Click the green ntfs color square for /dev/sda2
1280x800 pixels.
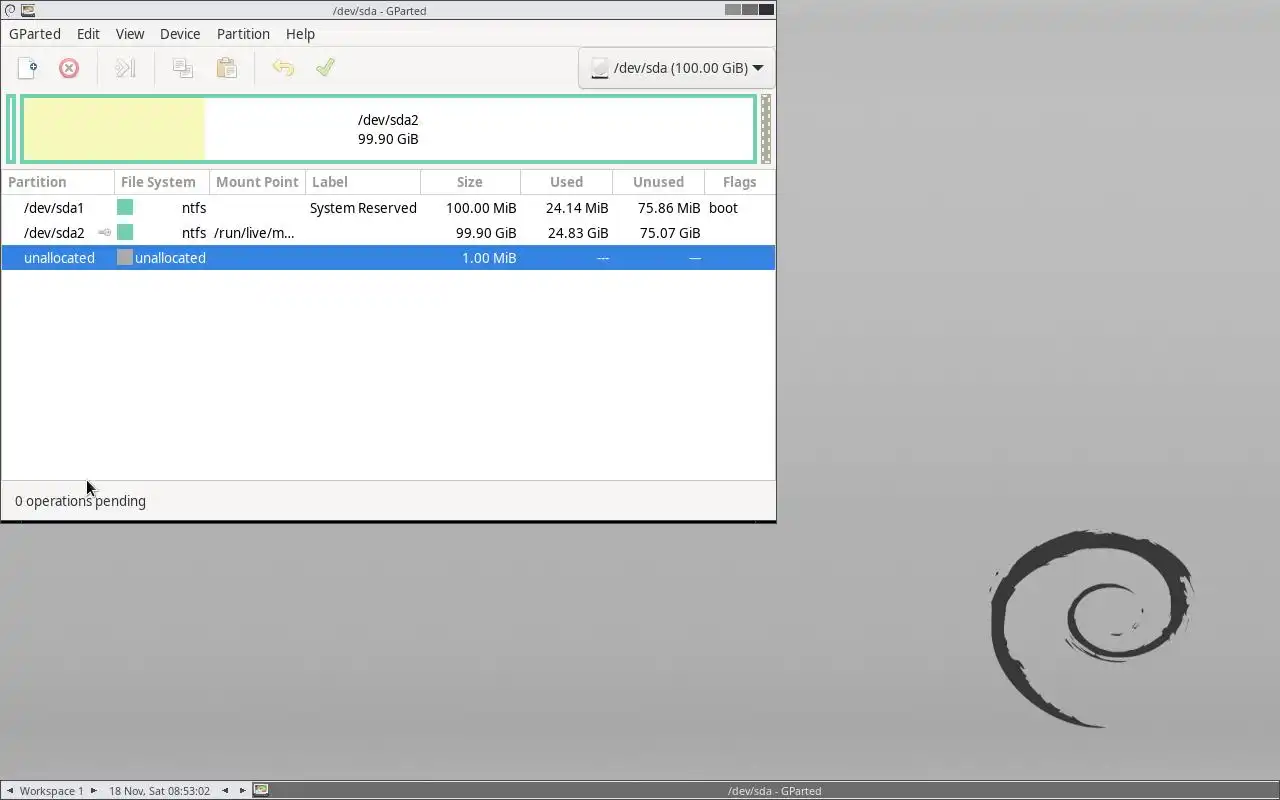click(125, 232)
